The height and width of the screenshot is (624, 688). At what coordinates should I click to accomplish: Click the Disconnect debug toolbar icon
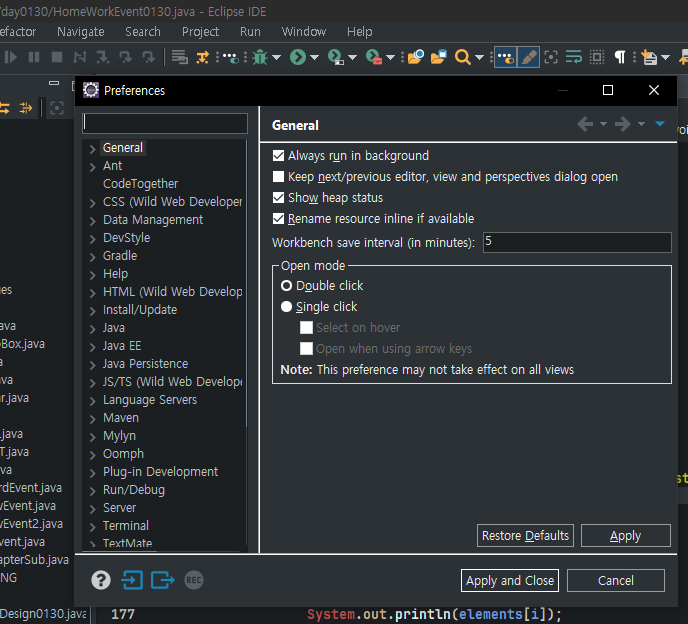click(x=80, y=57)
